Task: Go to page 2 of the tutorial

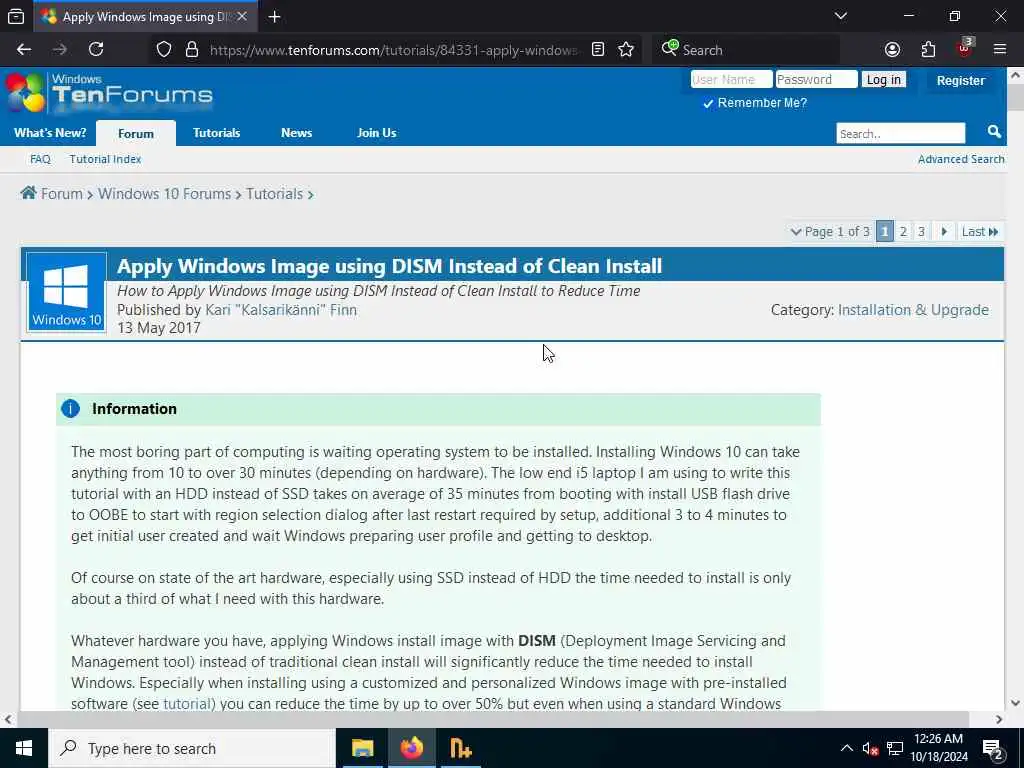Action: tap(903, 231)
